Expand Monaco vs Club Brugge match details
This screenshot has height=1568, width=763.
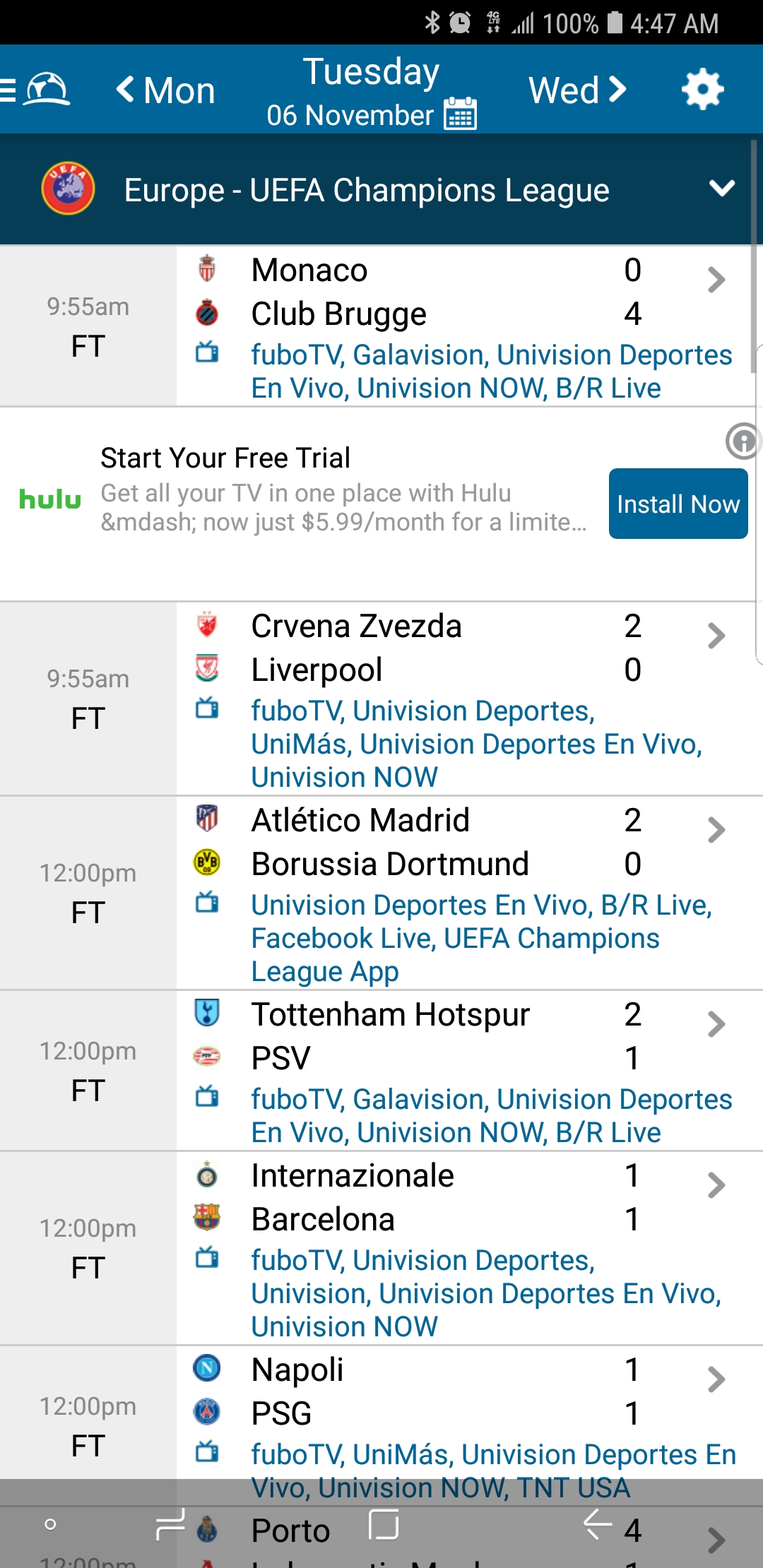(716, 280)
